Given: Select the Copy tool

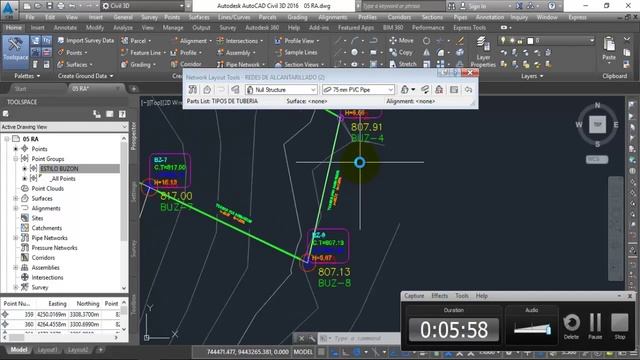Looking at the screenshot, I should point(401,52).
